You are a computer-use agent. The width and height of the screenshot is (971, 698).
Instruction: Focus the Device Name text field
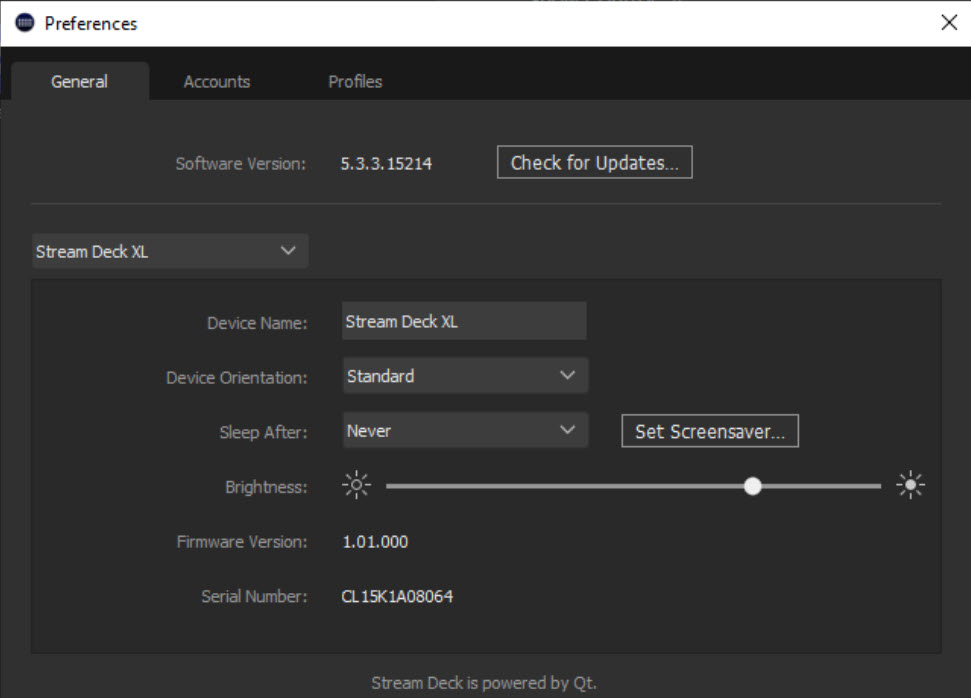(464, 322)
